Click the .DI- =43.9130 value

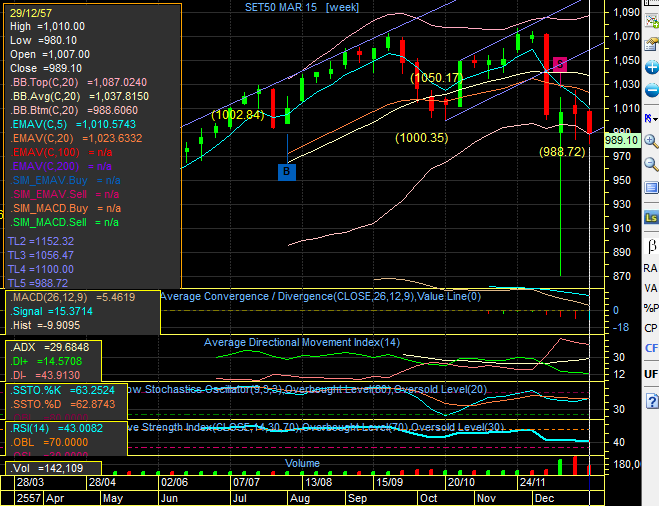click(45, 375)
